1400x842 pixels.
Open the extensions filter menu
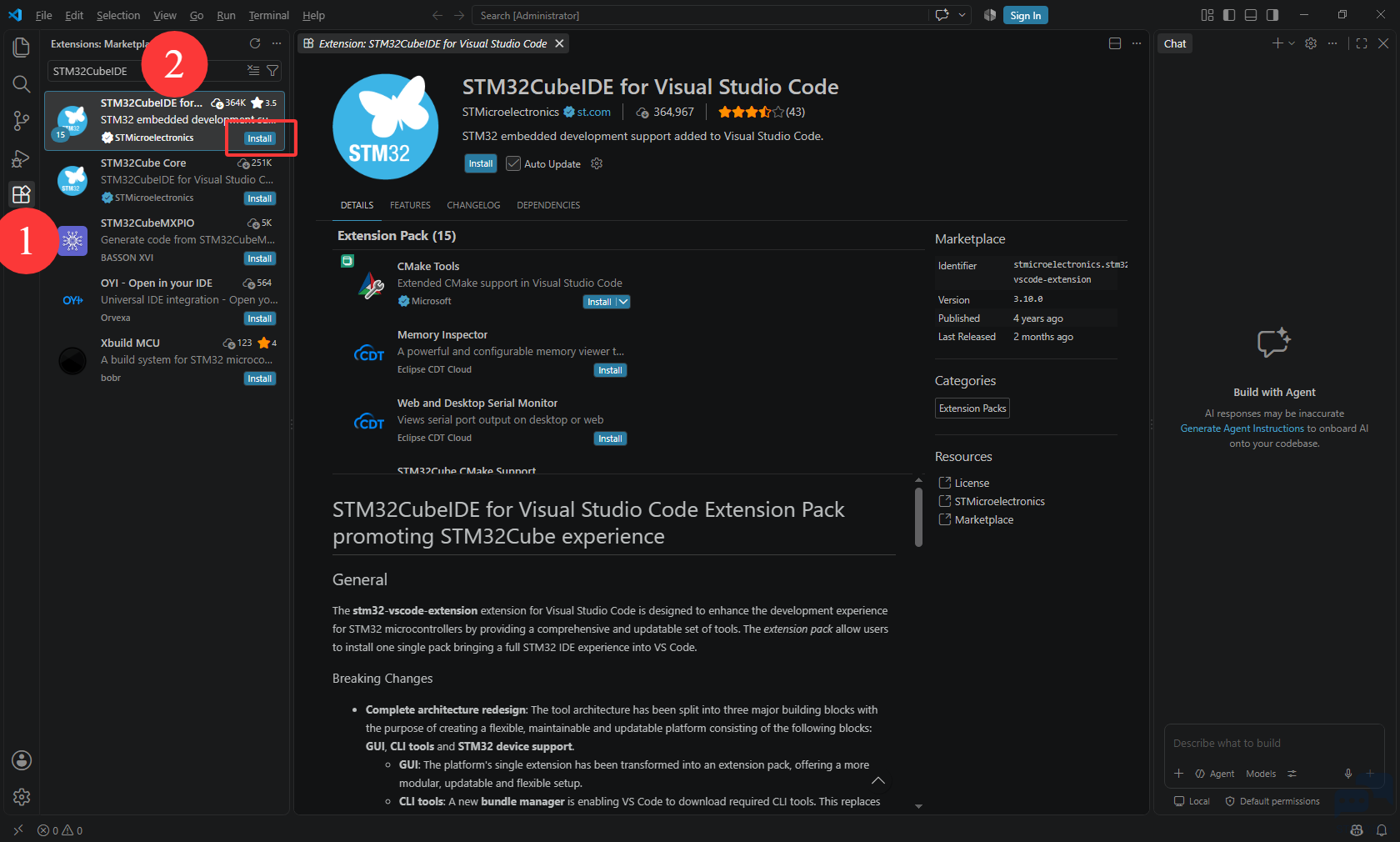(x=272, y=71)
